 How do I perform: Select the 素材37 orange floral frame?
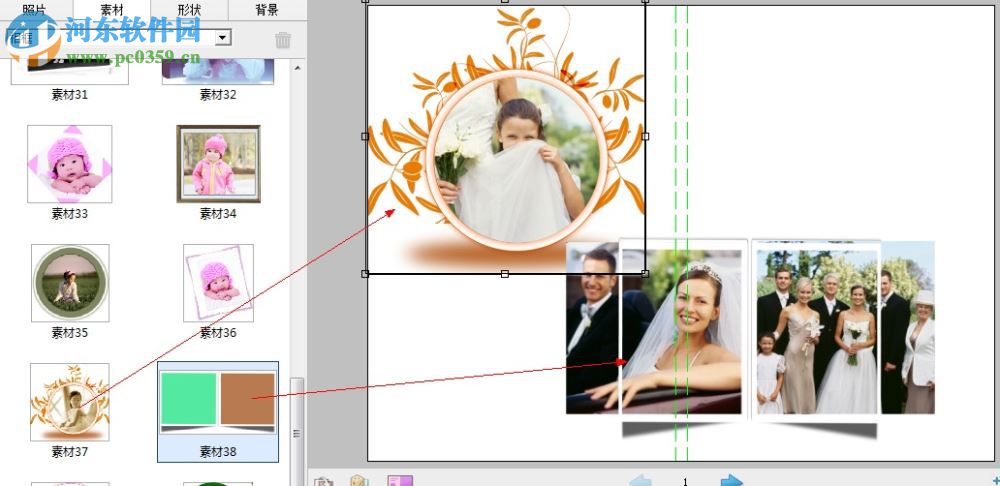[70, 402]
